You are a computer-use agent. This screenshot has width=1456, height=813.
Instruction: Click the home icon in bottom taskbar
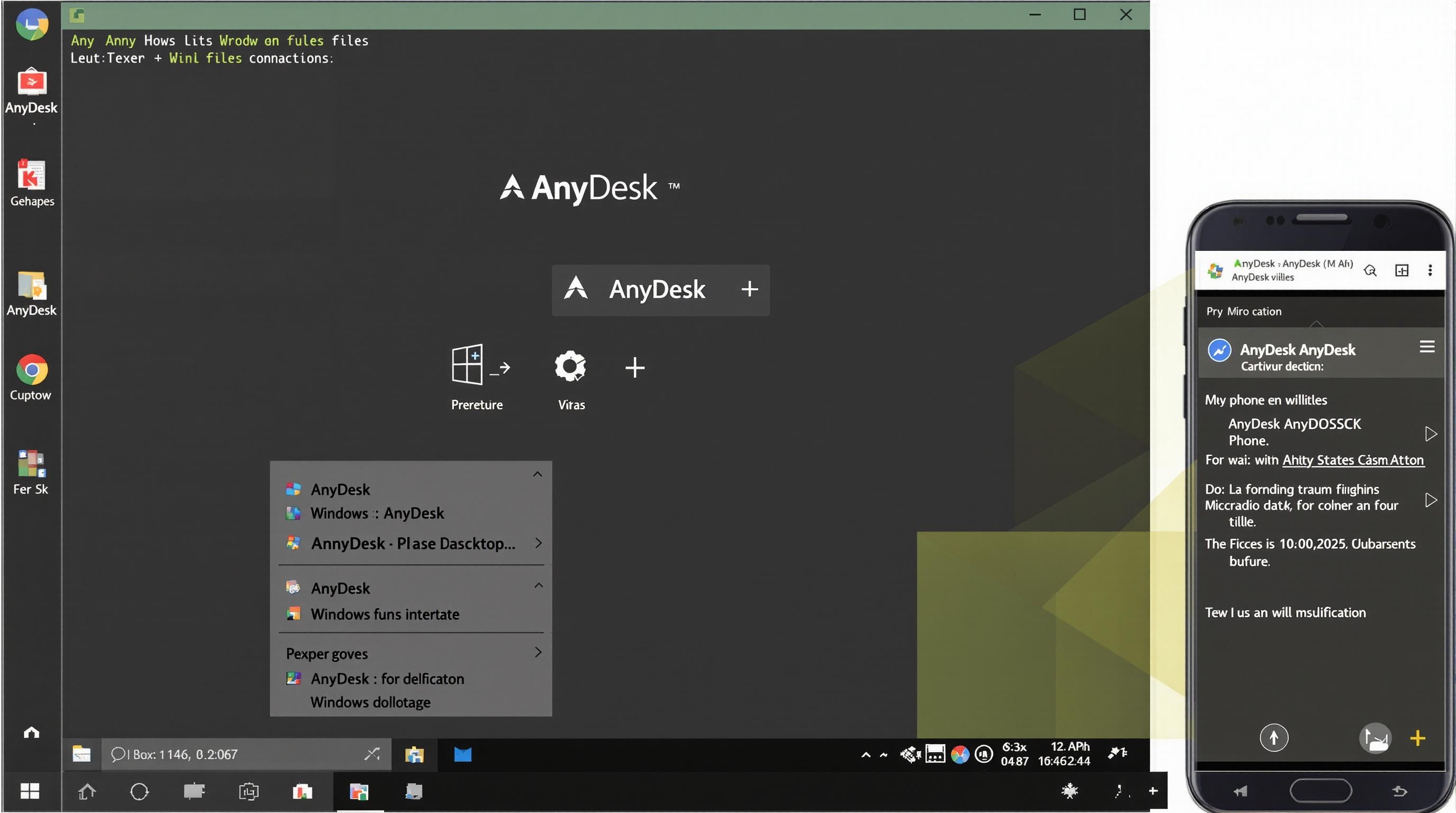pos(86,791)
